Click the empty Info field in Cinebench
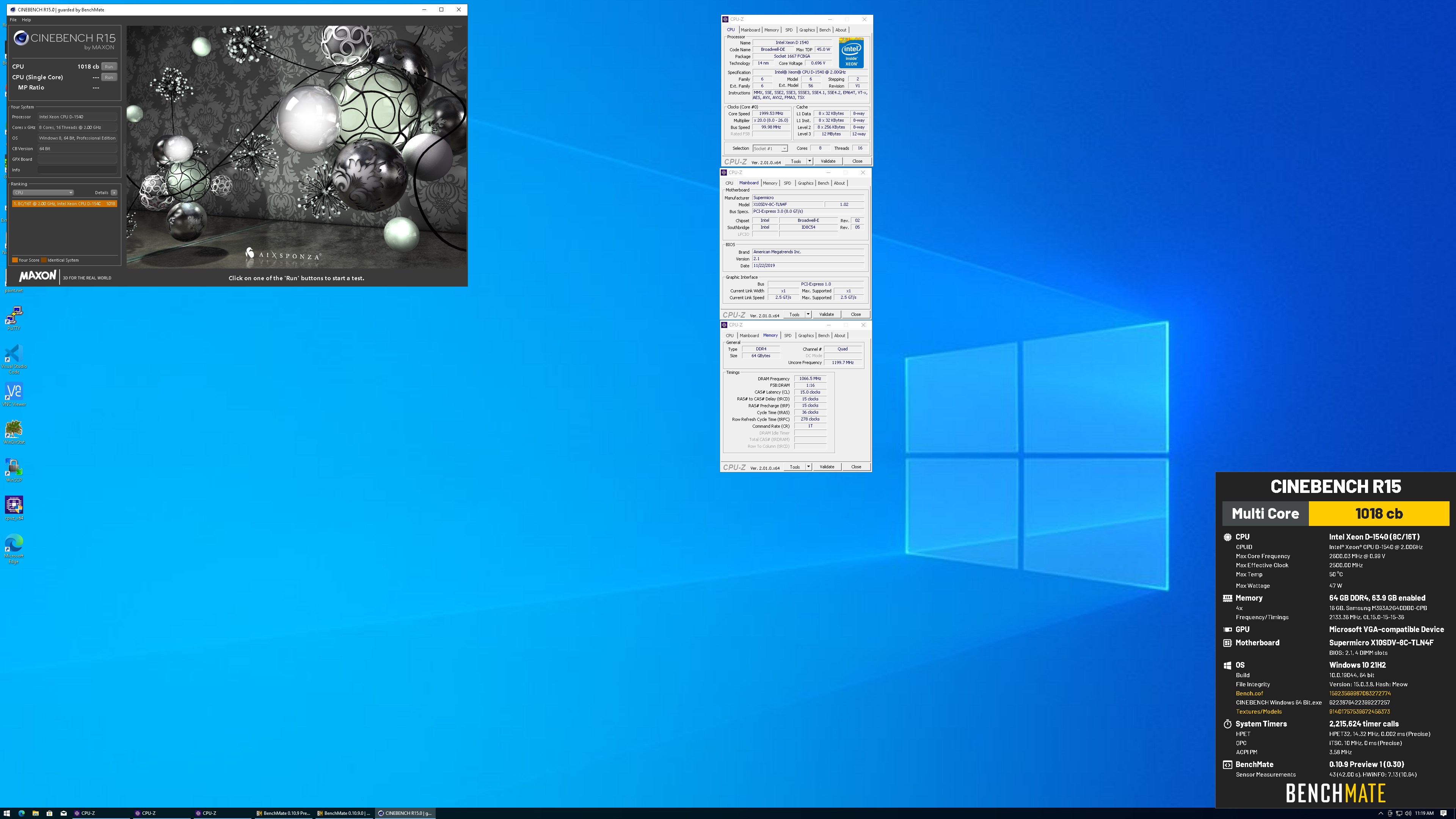This screenshot has height=819, width=1456. (77, 170)
